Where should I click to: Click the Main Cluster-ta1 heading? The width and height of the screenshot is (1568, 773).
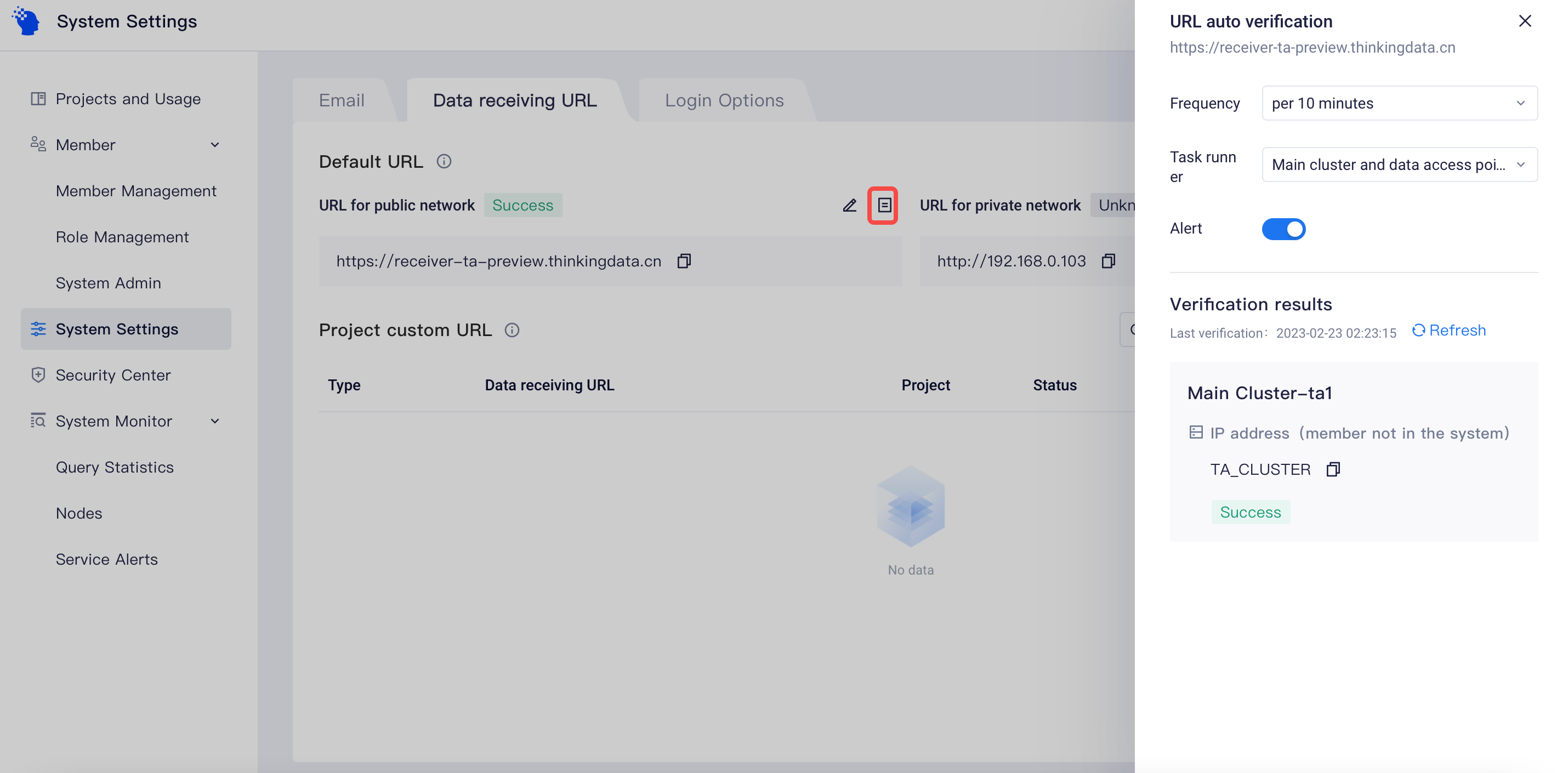click(1259, 393)
